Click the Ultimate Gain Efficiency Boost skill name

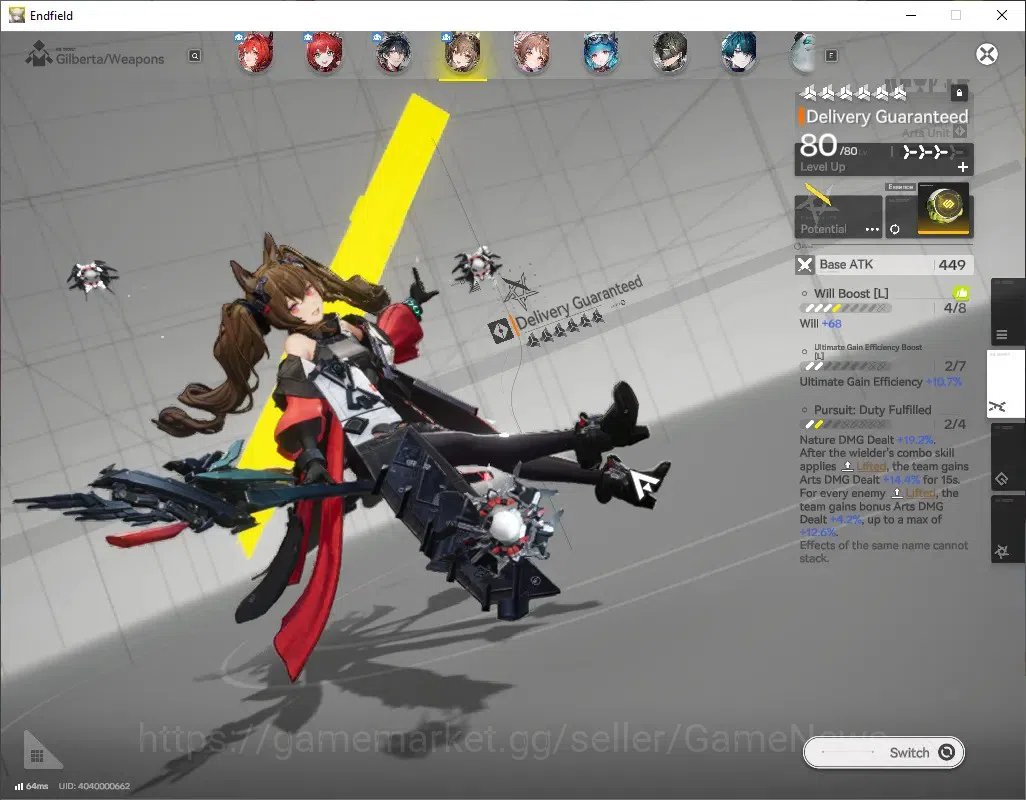(x=868, y=351)
